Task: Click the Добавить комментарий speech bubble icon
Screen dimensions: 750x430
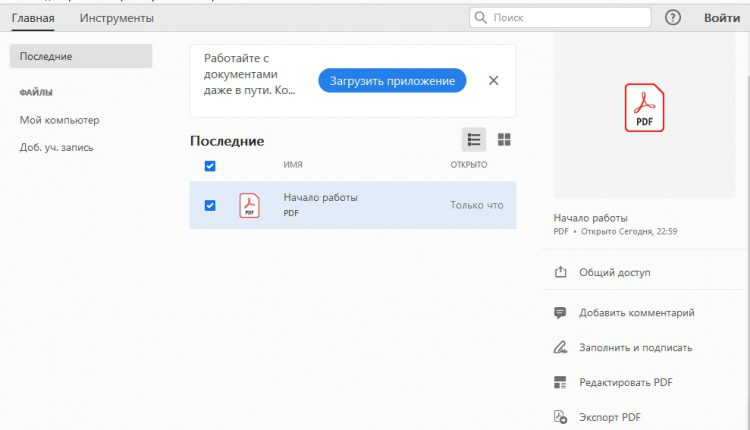Action: (560, 313)
